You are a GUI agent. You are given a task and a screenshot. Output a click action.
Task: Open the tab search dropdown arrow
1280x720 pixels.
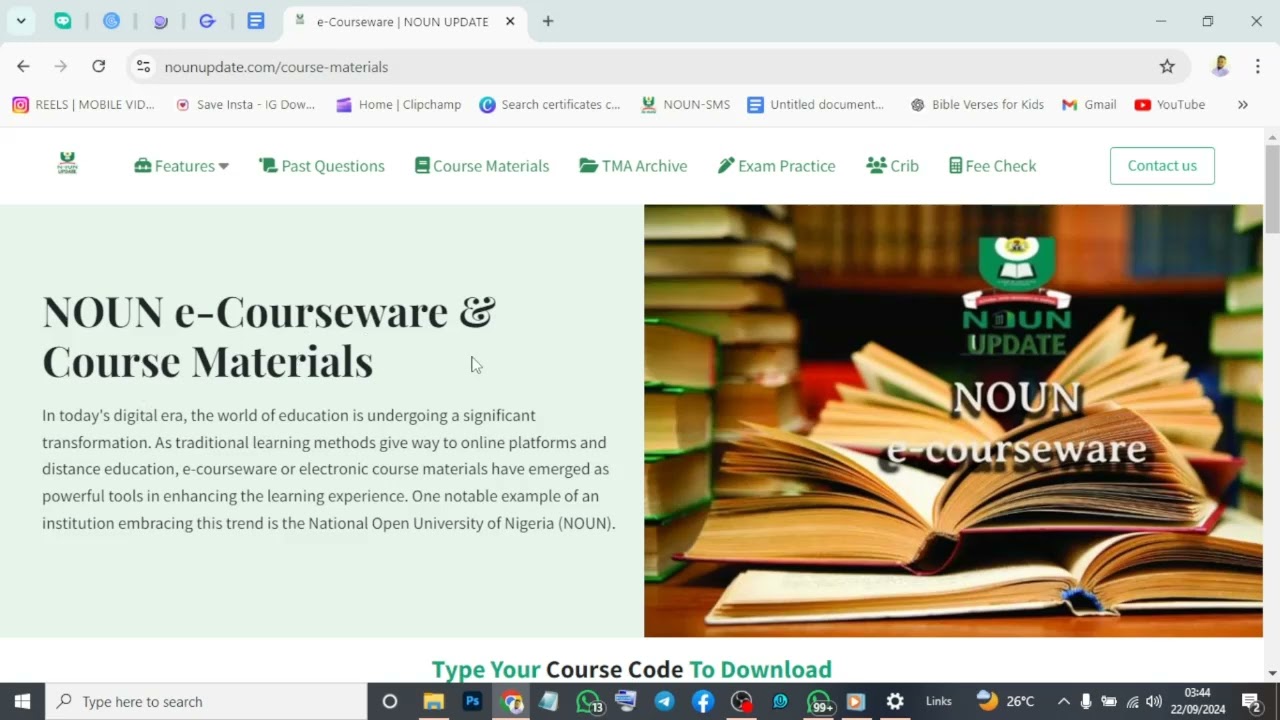coord(20,21)
